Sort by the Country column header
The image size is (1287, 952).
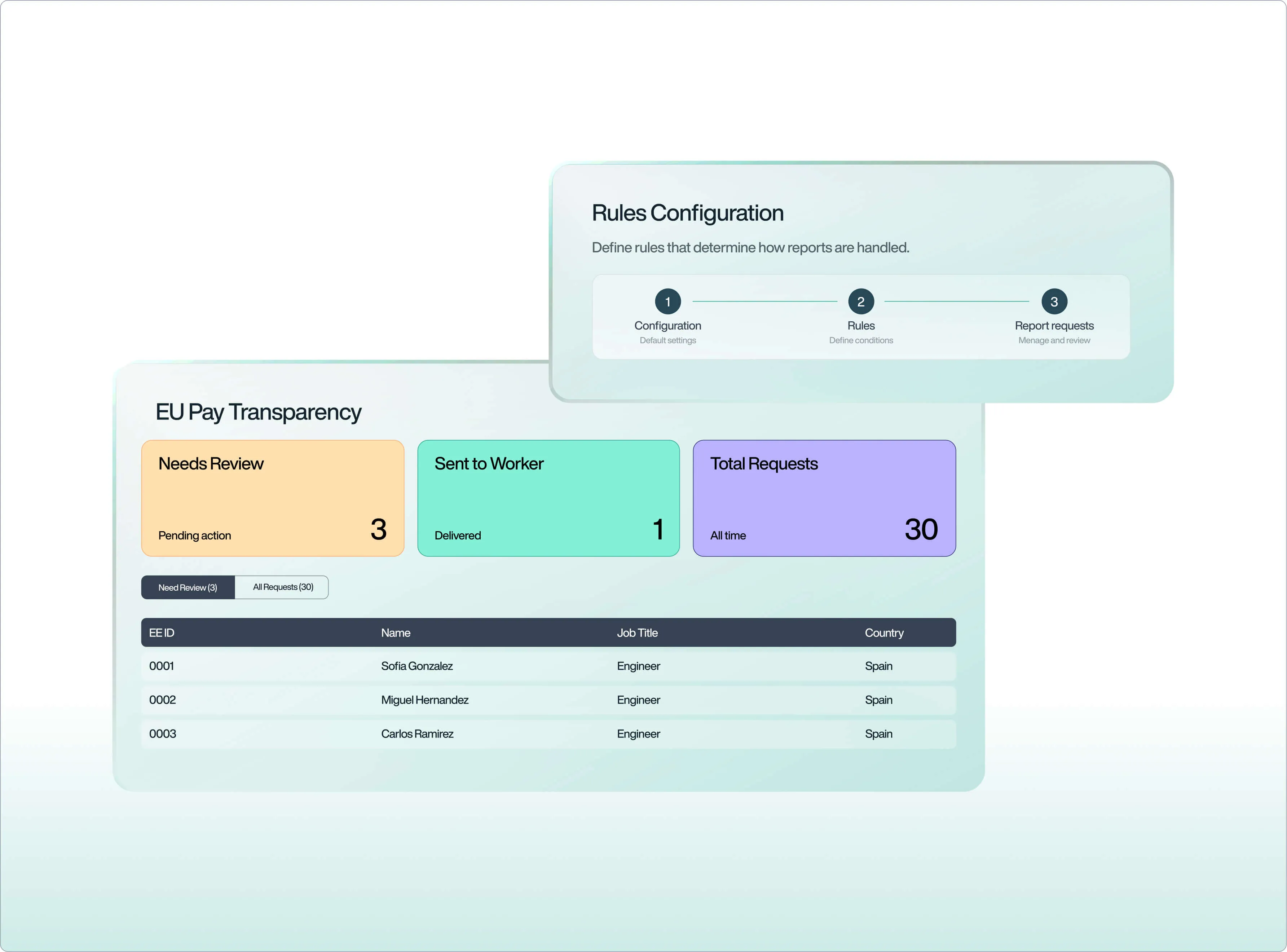(884, 633)
